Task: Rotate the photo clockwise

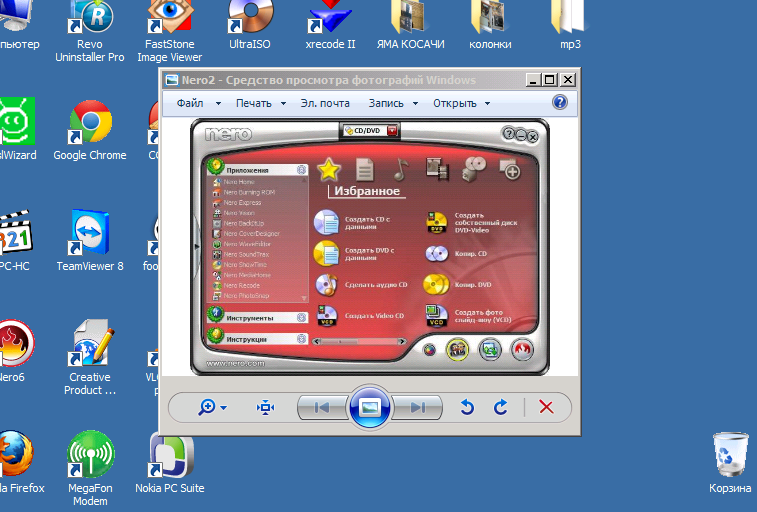Action: [x=501, y=407]
